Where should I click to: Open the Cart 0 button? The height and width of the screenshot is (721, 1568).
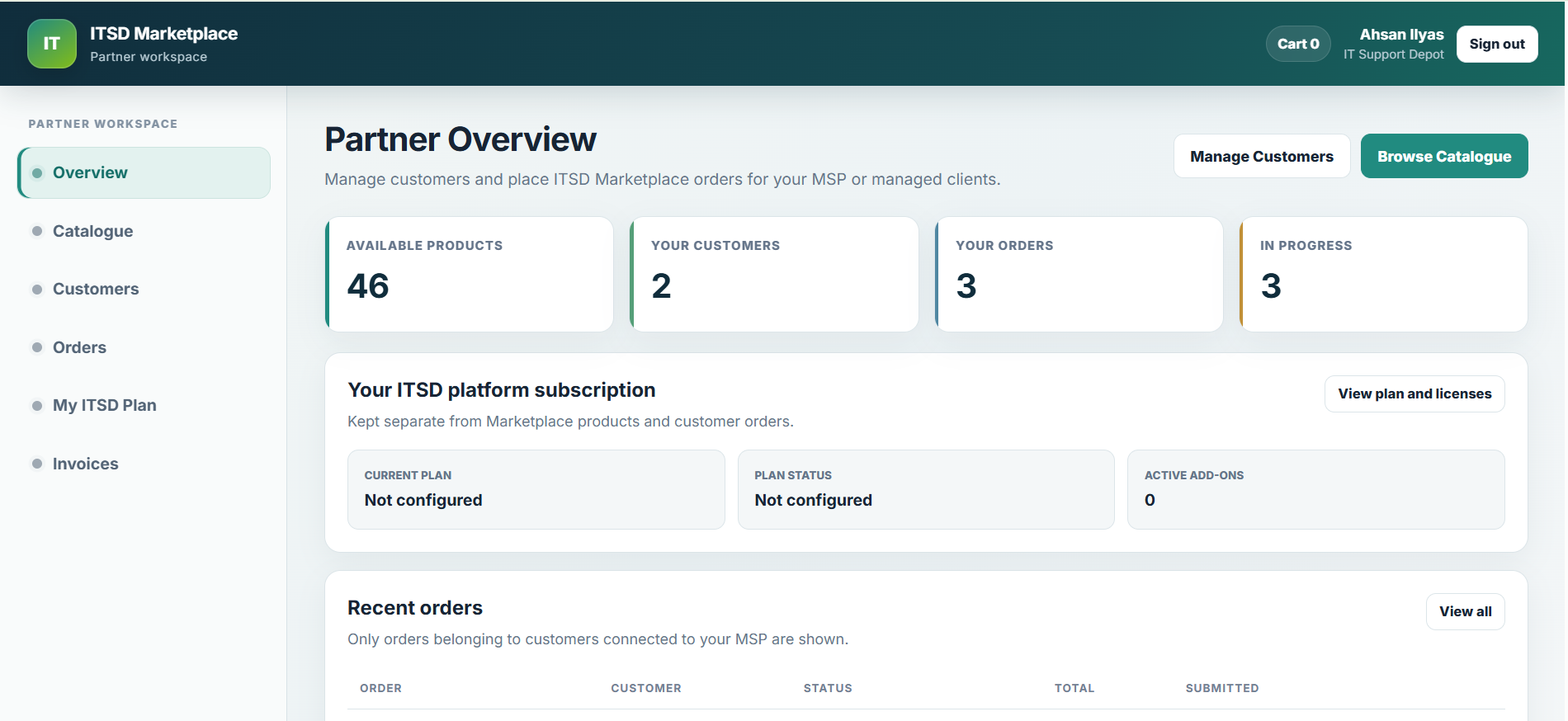pos(1298,44)
